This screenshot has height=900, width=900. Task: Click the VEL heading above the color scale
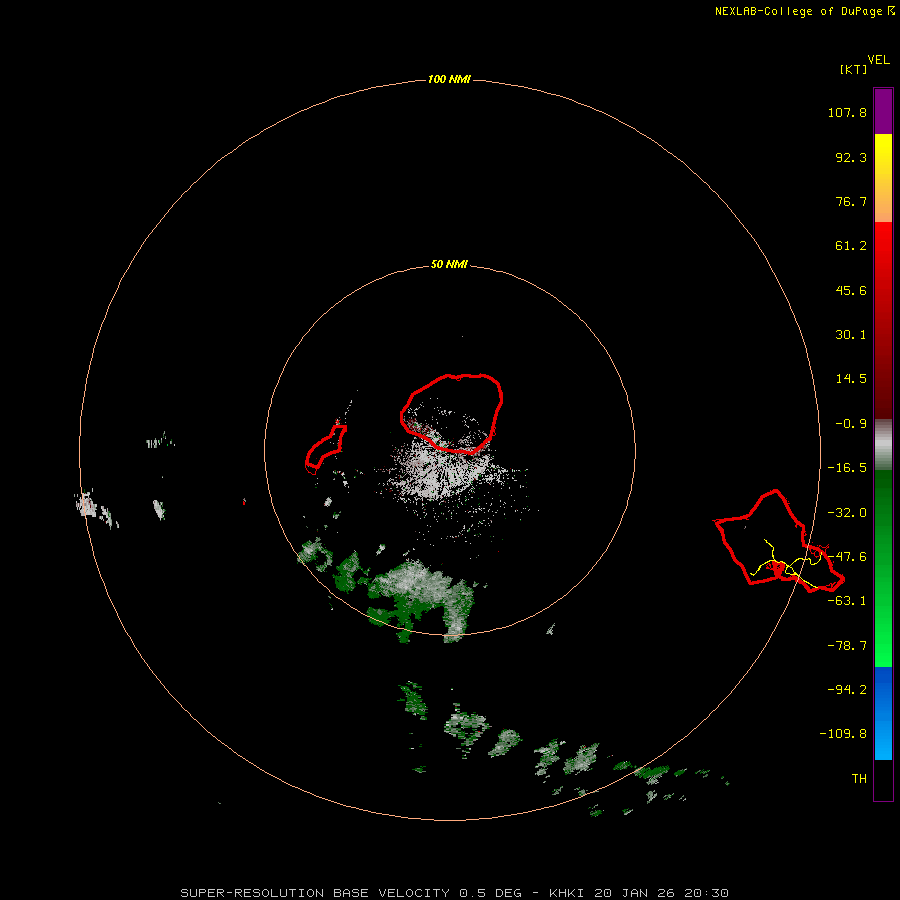tap(878, 60)
